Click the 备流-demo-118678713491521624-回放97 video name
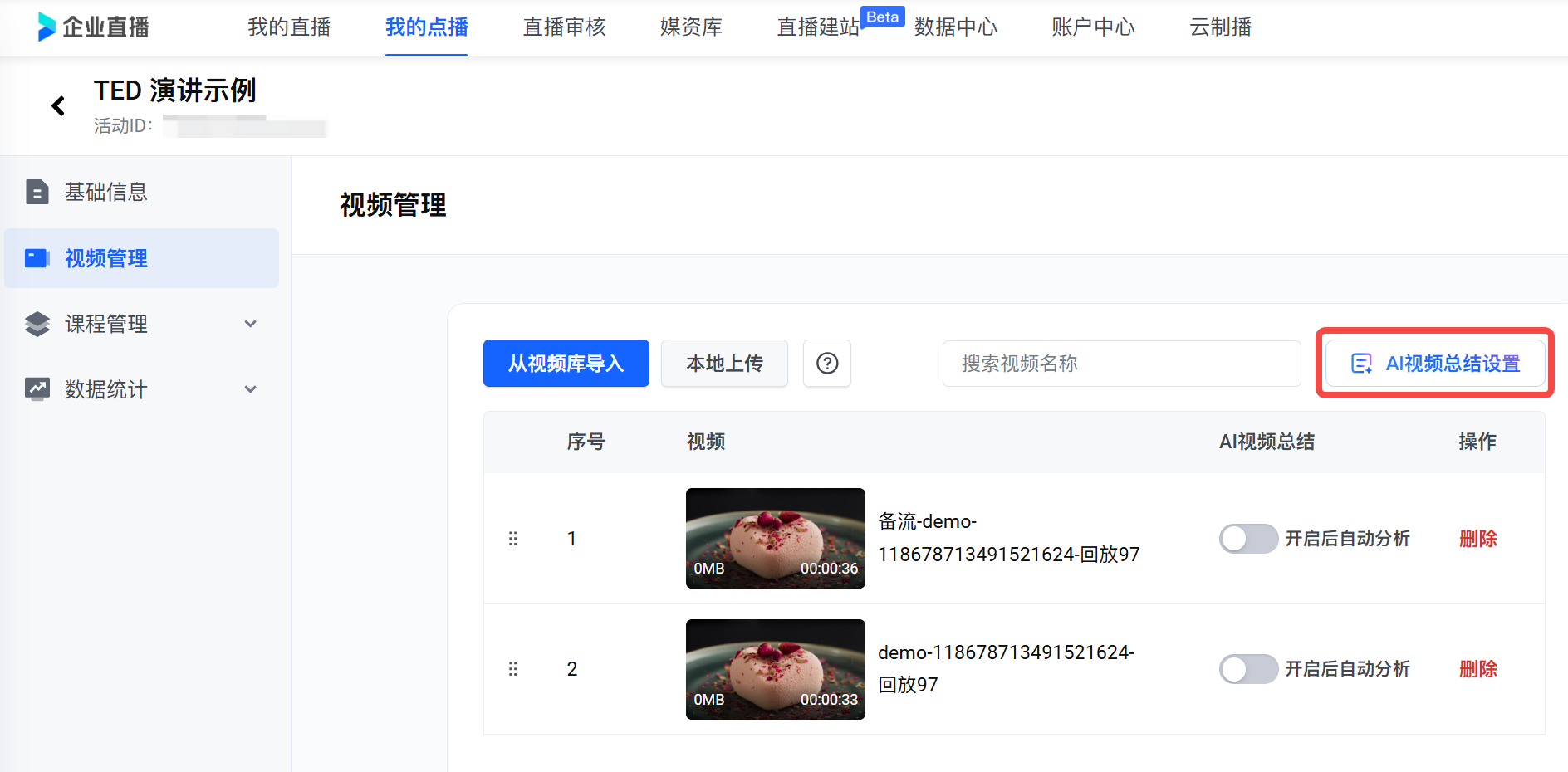Screen dimensions: 1568x772 (x=1009, y=538)
